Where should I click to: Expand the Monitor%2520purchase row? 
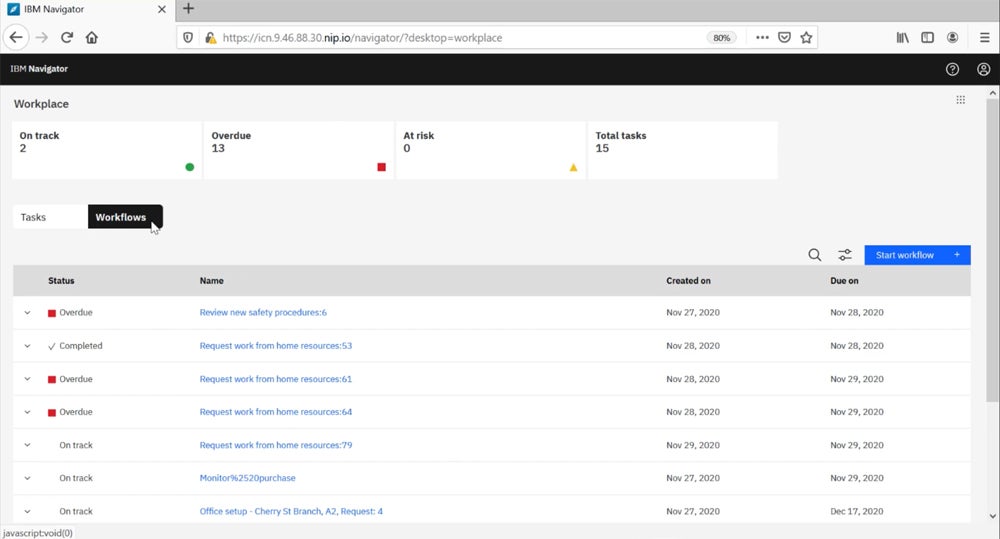(28, 478)
